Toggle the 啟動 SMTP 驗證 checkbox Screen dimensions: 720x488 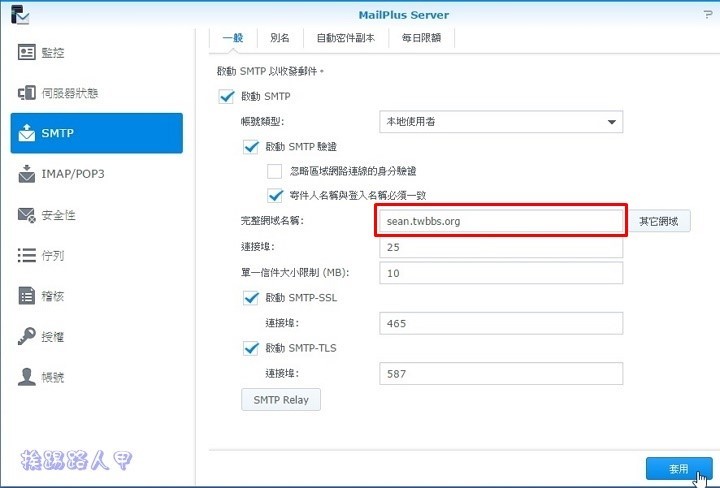[251, 147]
